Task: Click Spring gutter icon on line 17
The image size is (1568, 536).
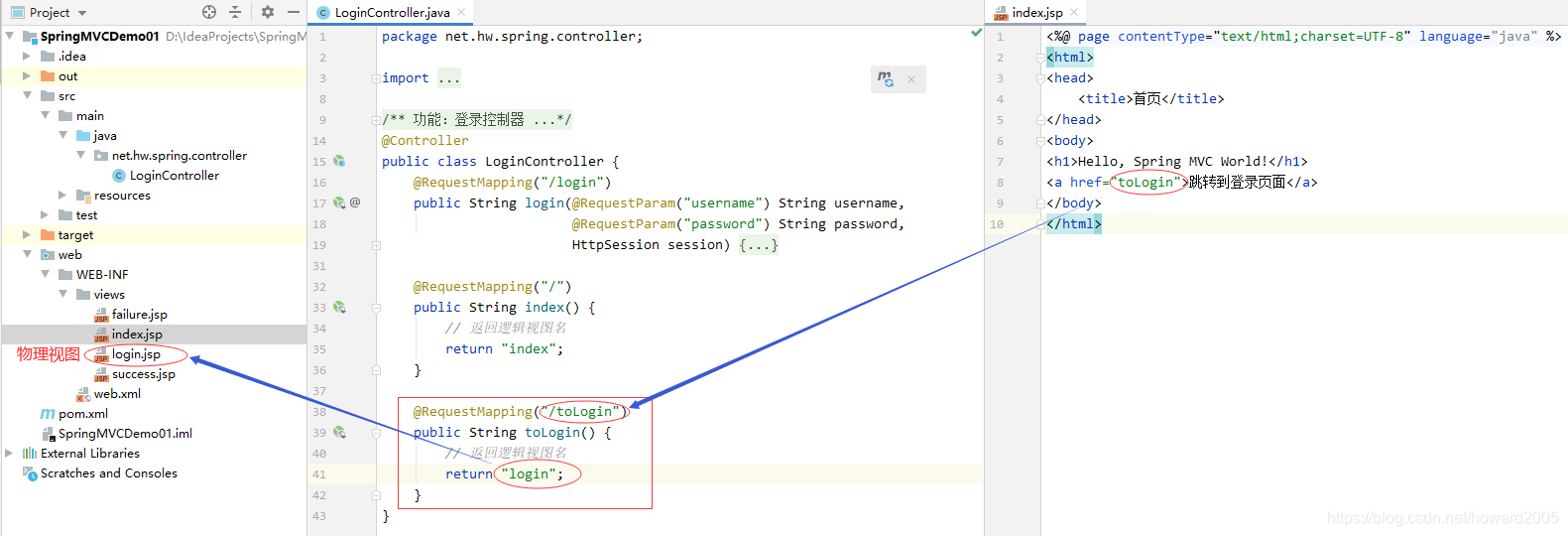Action: (x=339, y=202)
